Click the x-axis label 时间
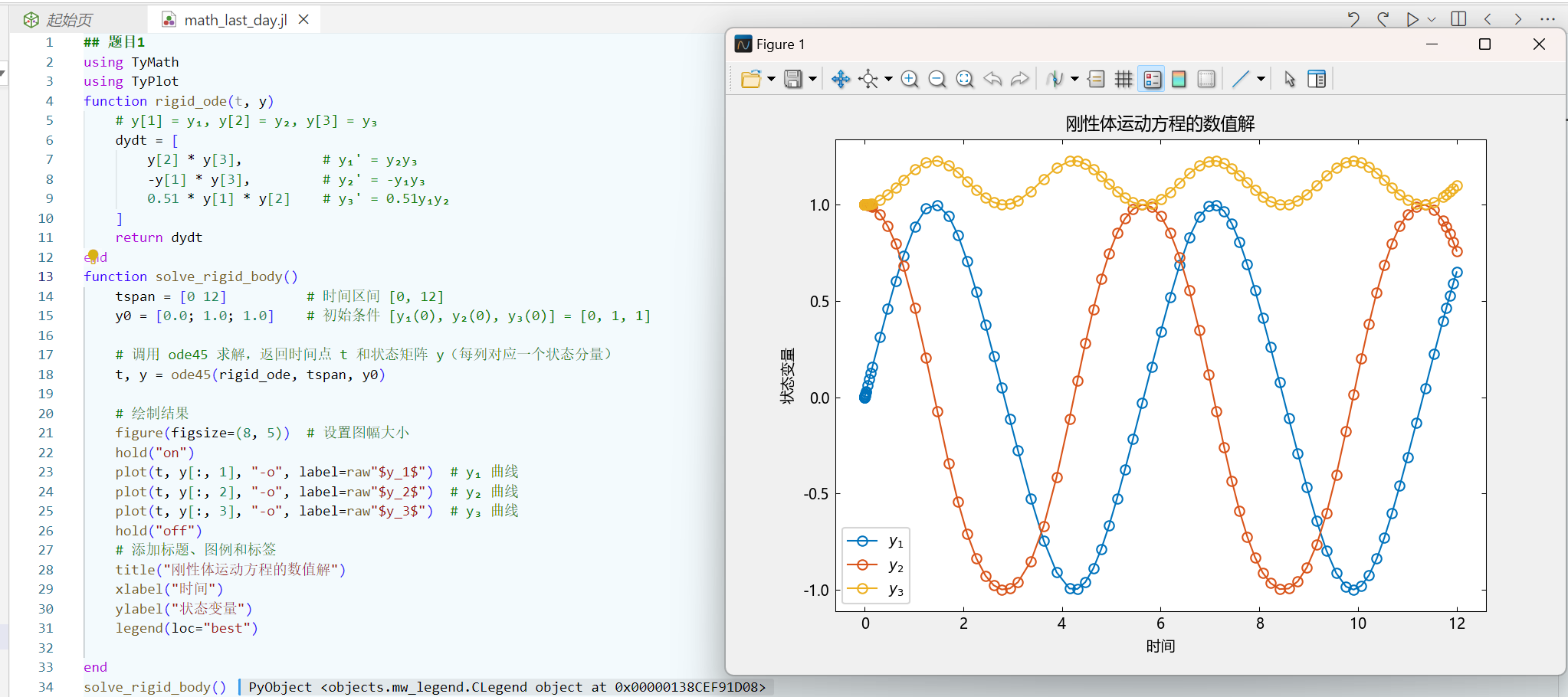Image resolution: width=1568 pixels, height=697 pixels. [1160, 646]
